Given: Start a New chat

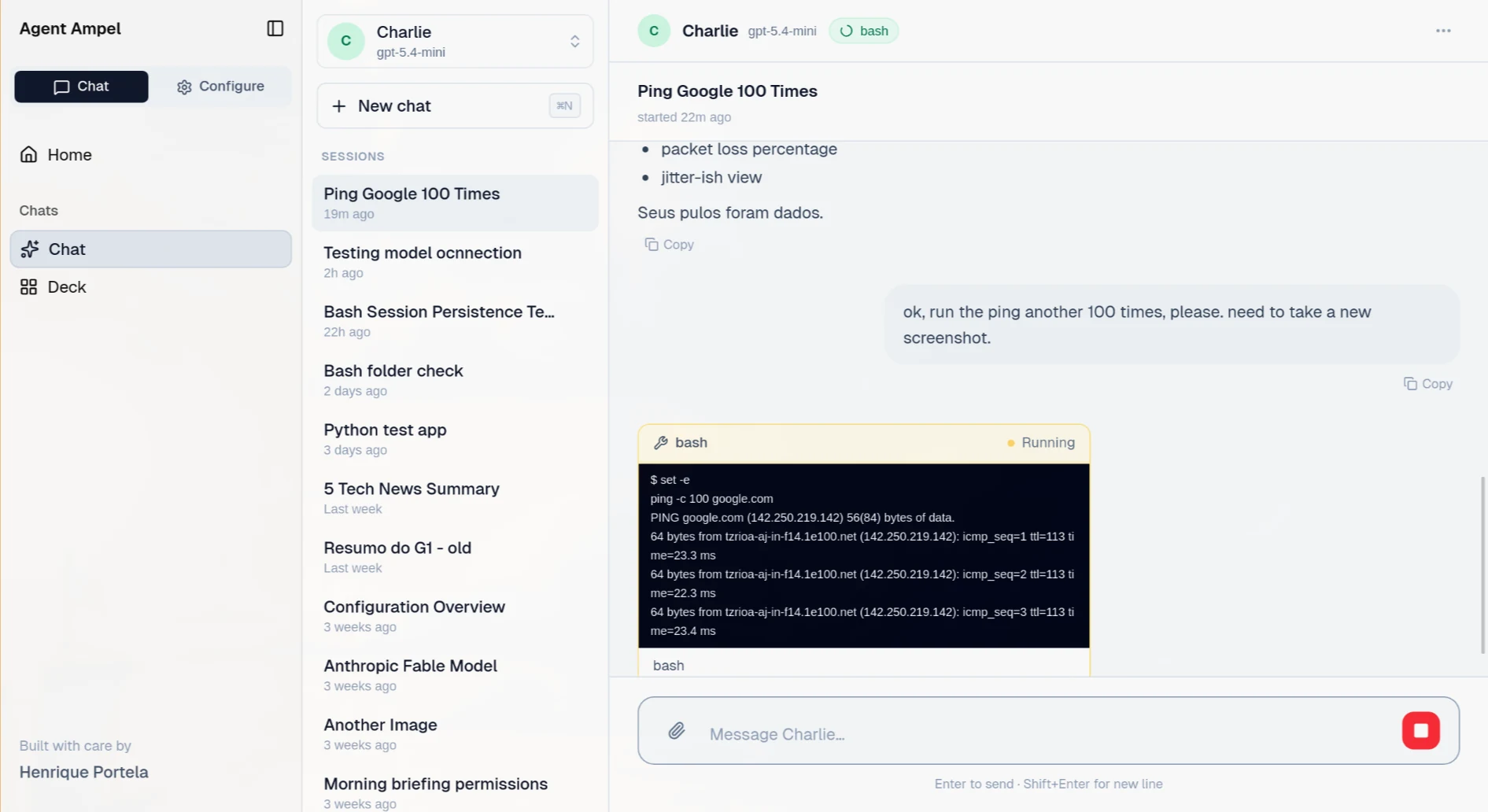Looking at the screenshot, I should (455, 105).
